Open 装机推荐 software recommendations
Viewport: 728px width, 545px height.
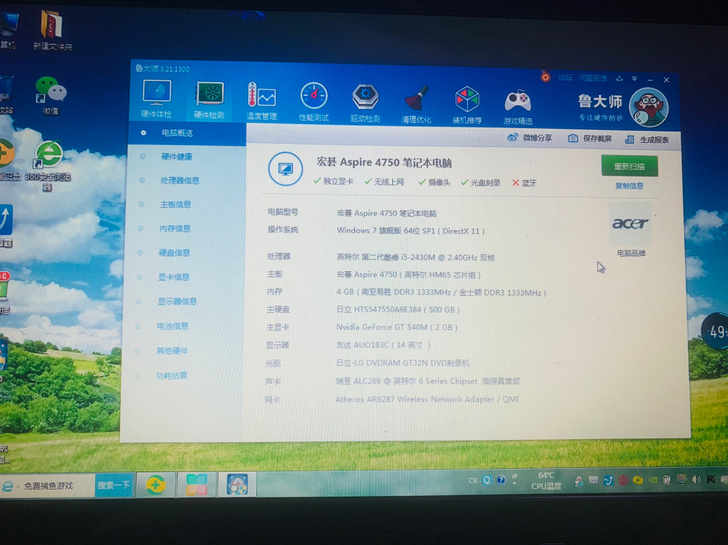467,105
